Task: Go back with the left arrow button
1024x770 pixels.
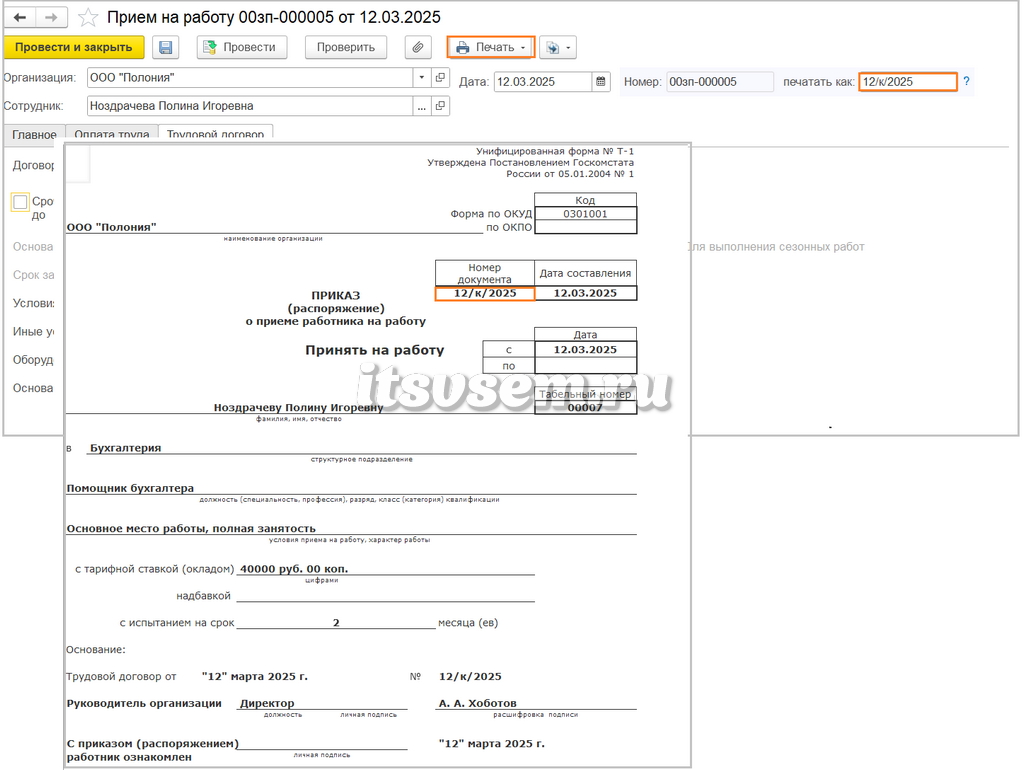Action: point(20,18)
